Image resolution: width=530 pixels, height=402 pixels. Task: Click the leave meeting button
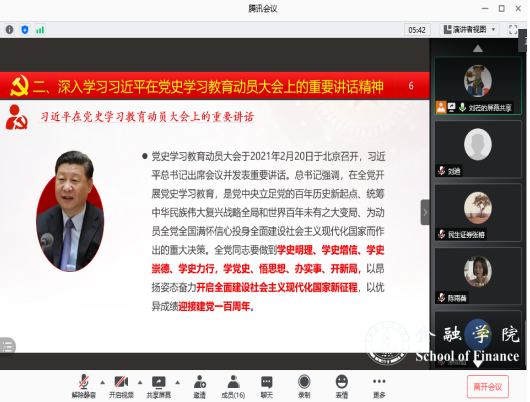(x=487, y=386)
